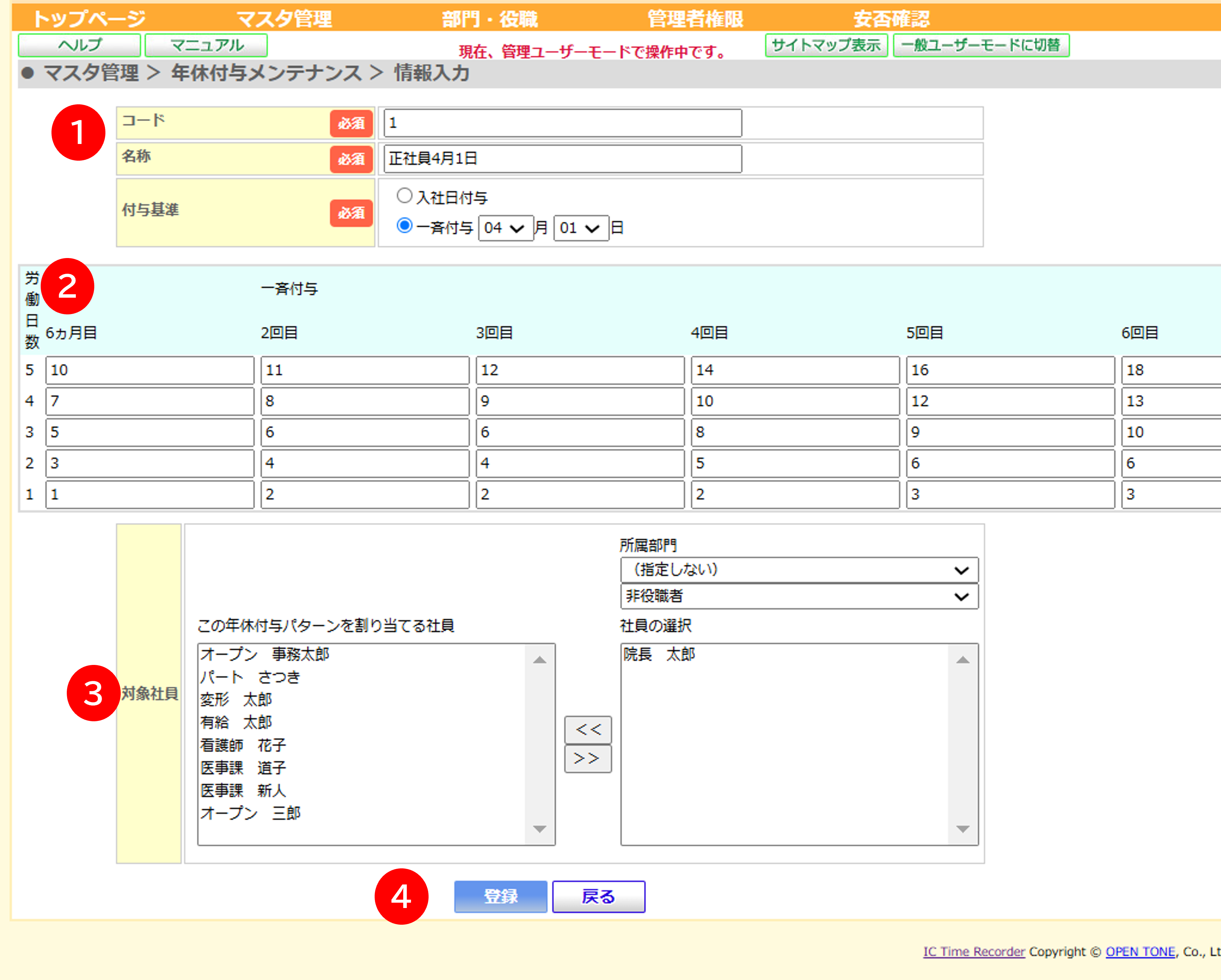Screen dimensions: 1221x980
Task: Select the 一斉付与 radio button
Action: (x=404, y=225)
